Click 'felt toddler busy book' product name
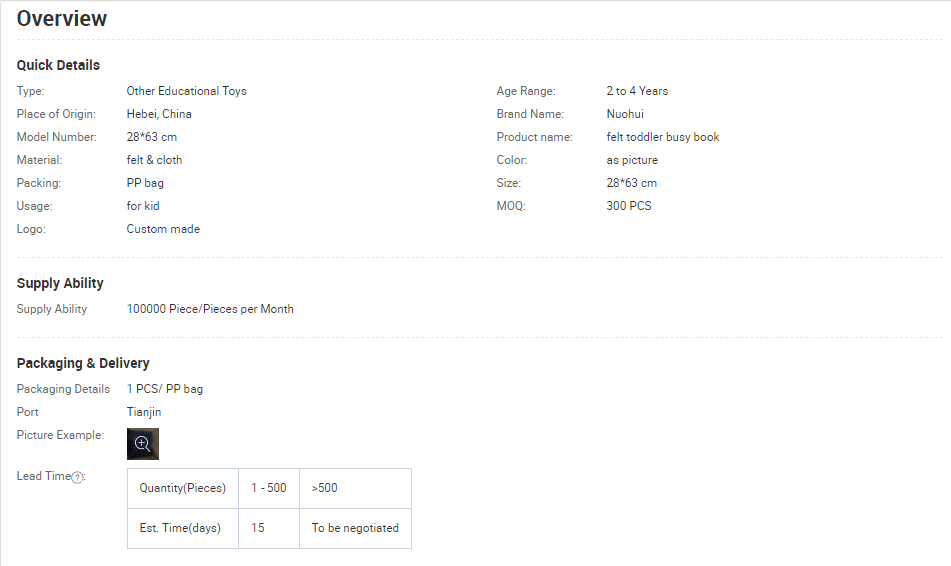The image size is (951, 566). (x=662, y=137)
